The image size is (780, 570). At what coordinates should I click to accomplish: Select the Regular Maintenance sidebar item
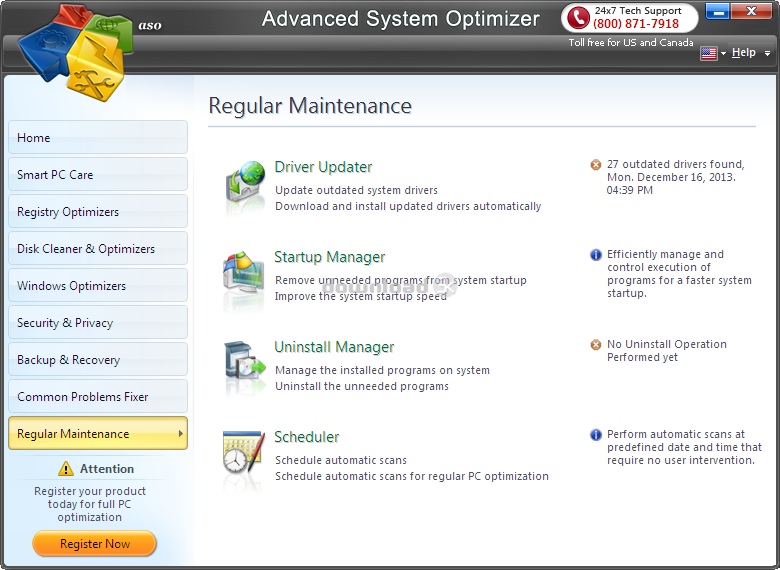coord(98,433)
